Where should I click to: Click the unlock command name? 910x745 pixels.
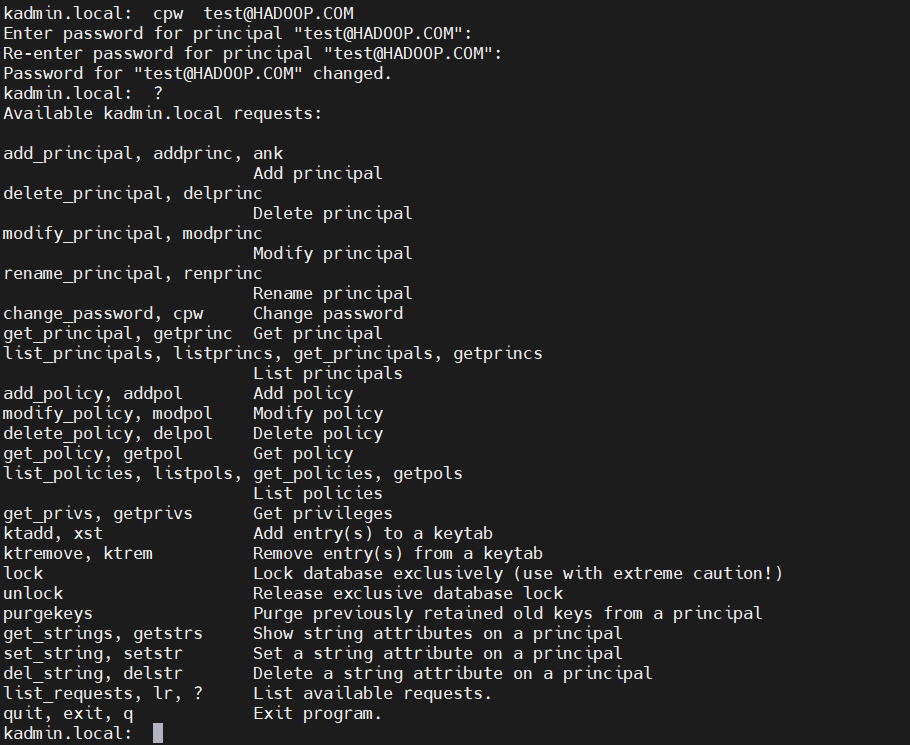click(33, 593)
